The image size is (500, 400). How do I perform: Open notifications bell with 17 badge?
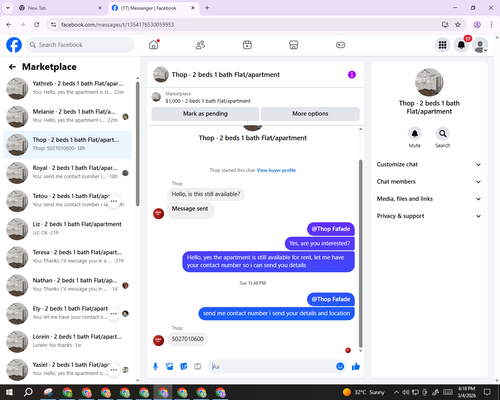[461, 45]
